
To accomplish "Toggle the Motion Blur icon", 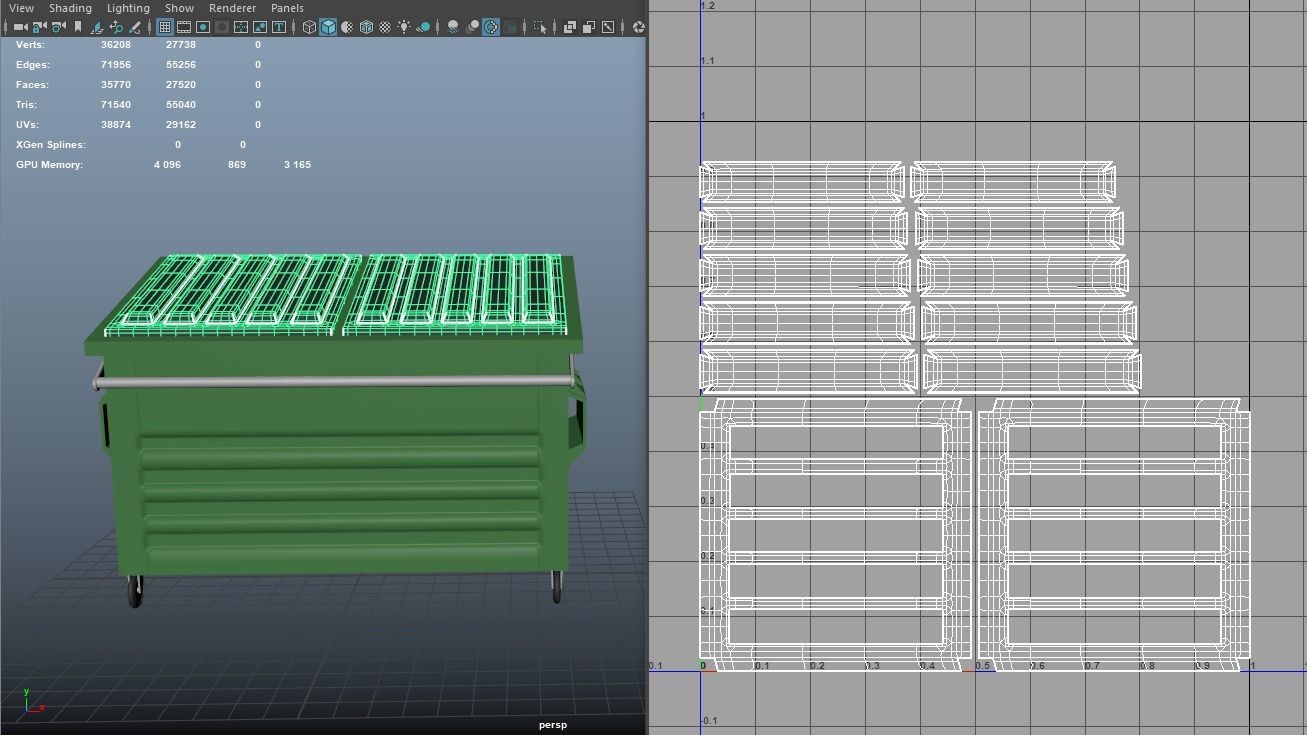I will tap(472, 27).
